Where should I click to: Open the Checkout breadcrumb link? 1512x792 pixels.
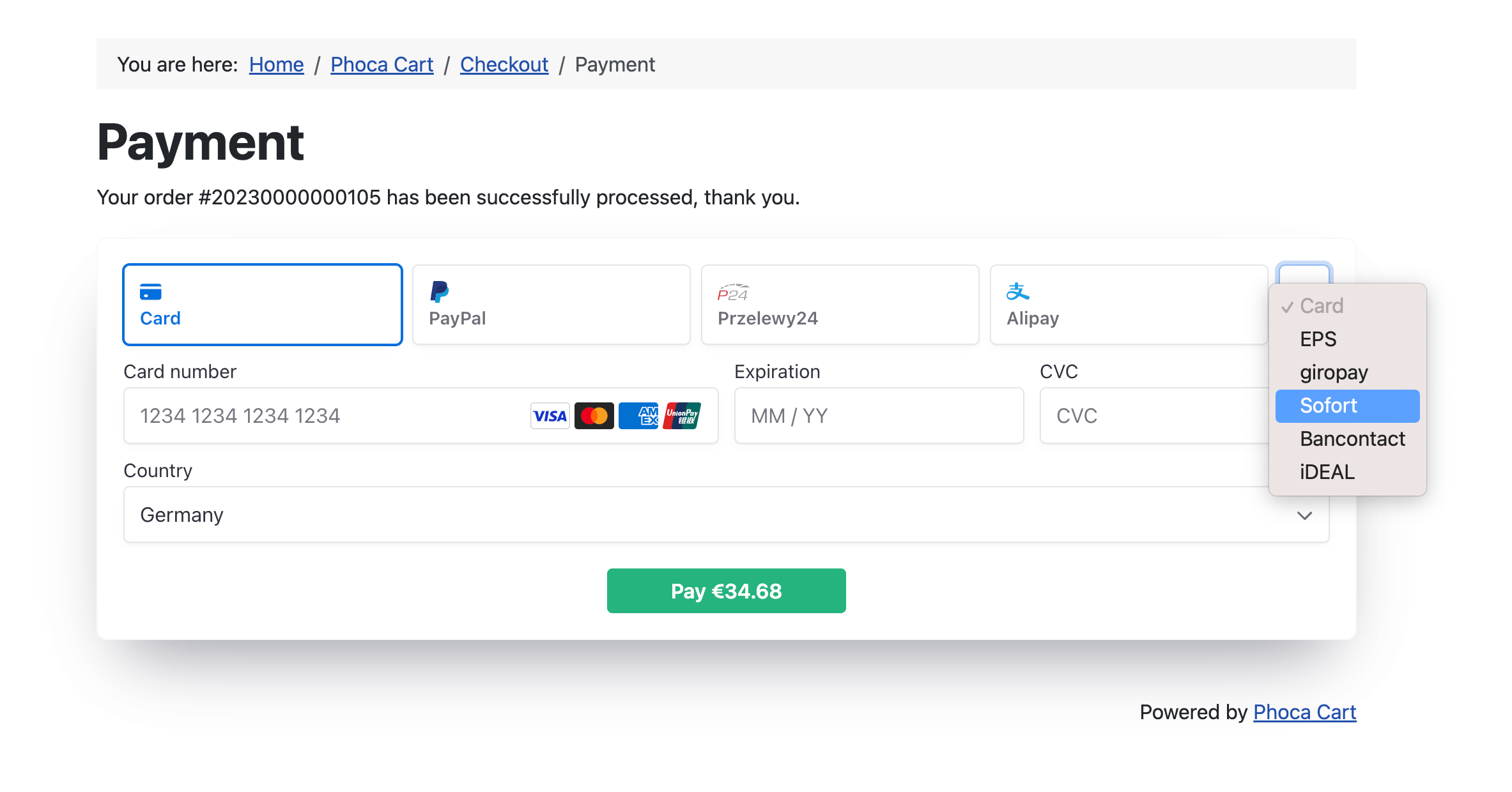coord(504,64)
